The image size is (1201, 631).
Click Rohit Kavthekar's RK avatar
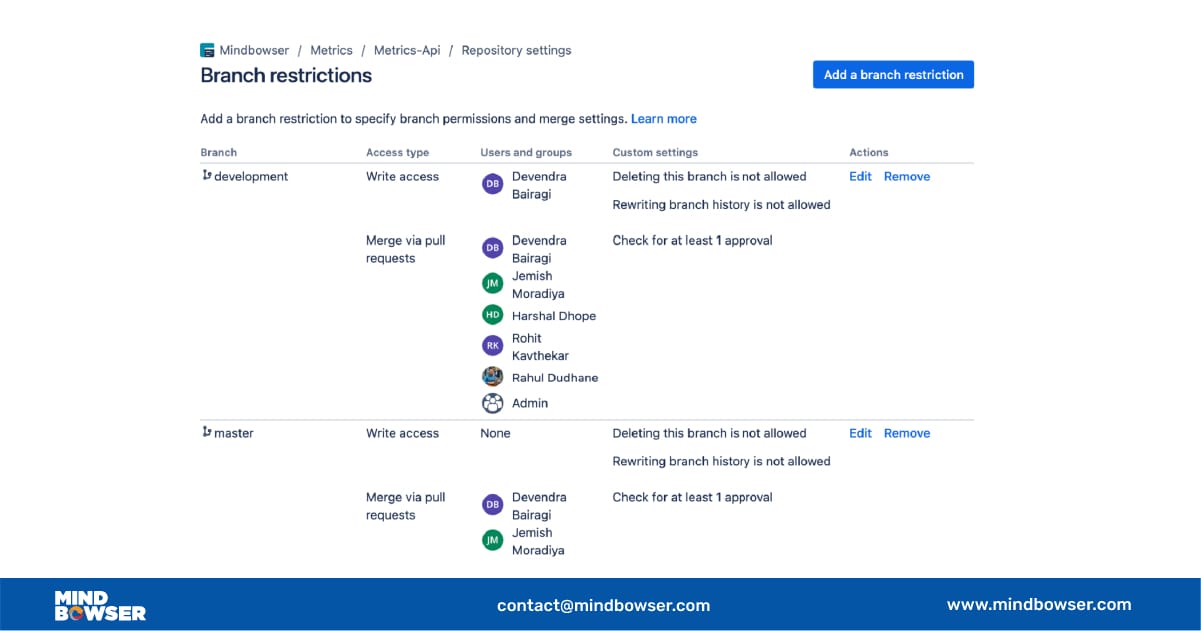pyautogui.click(x=492, y=346)
